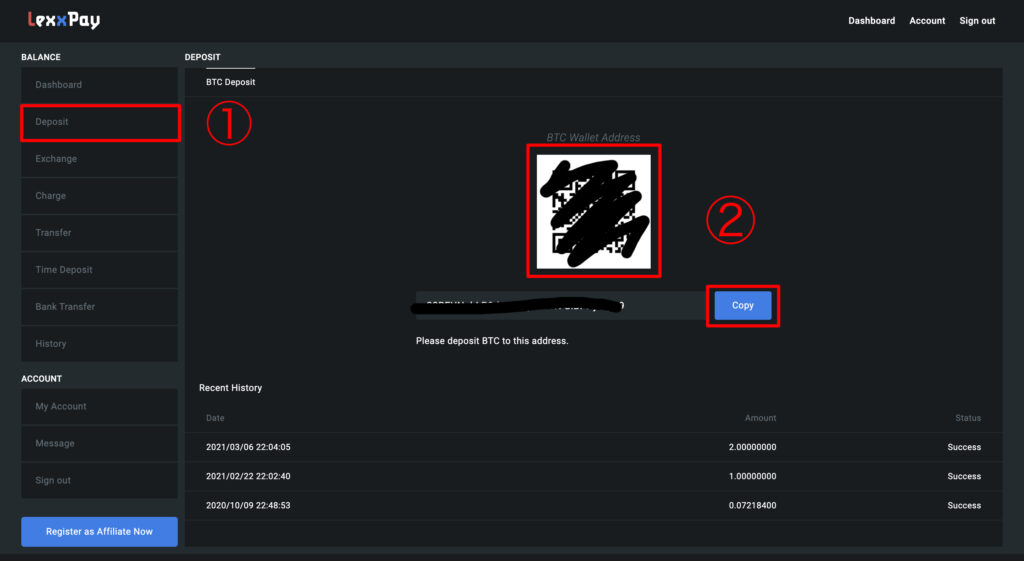Switch to the BTC Deposit tab
This screenshot has width=1024, height=561.
pyautogui.click(x=231, y=82)
